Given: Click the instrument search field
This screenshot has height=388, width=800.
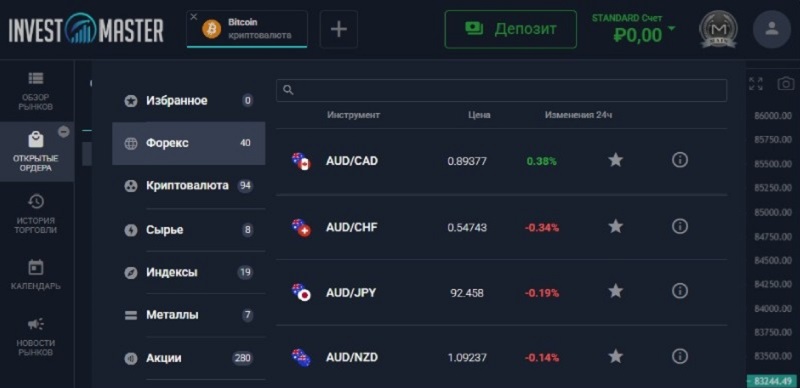Looking at the screenshot, I should coord(502,90).
